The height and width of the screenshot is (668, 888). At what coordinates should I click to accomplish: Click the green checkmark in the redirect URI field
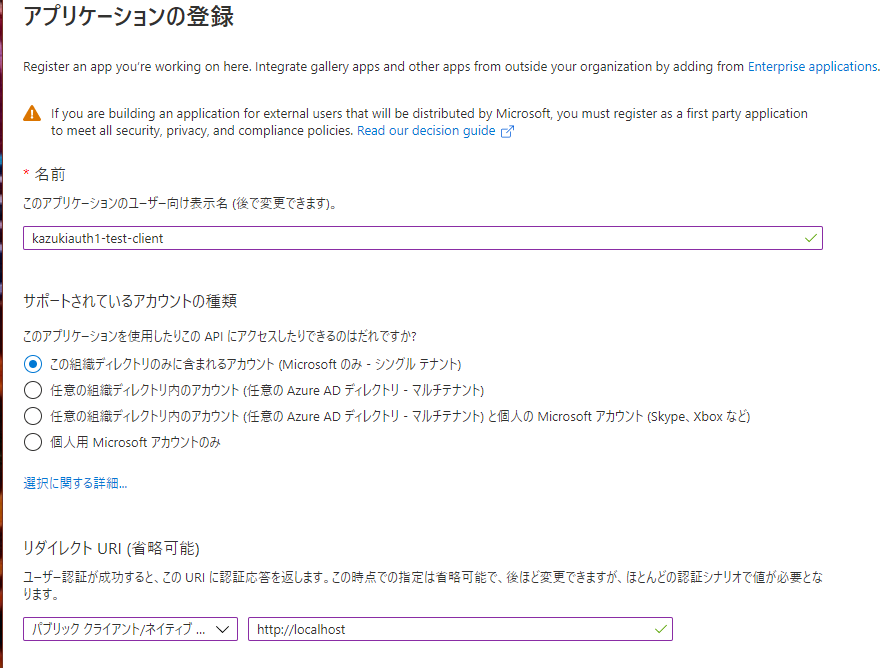point(660,629)
